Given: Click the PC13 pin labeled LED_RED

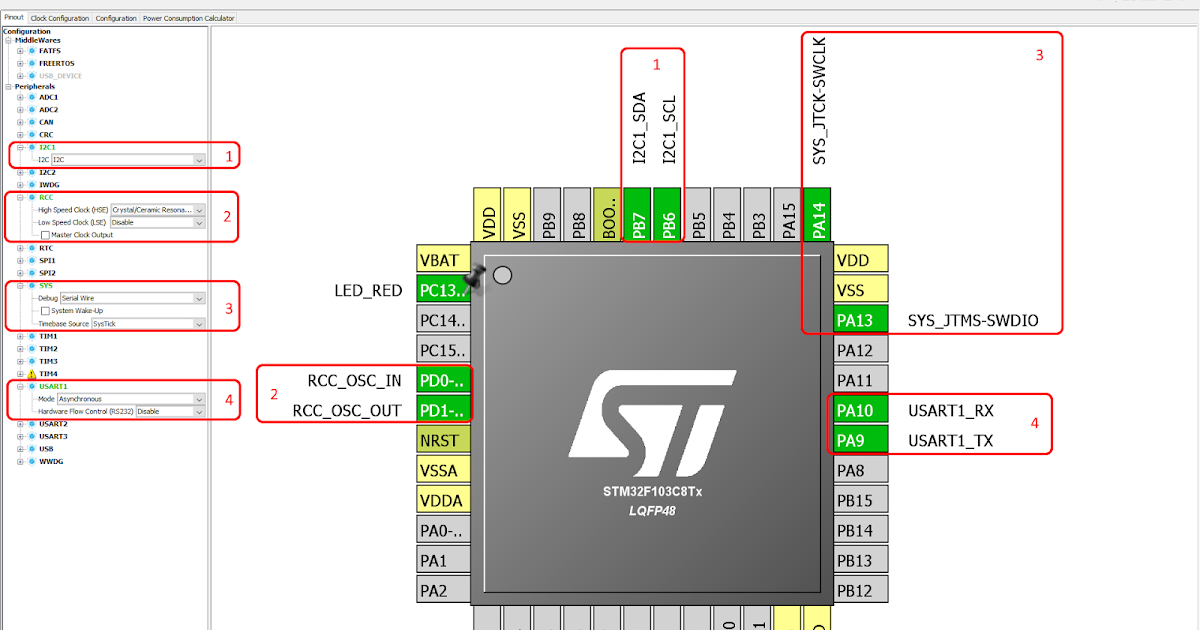Looking at the screenshot, I should click(x=443, y=289).
